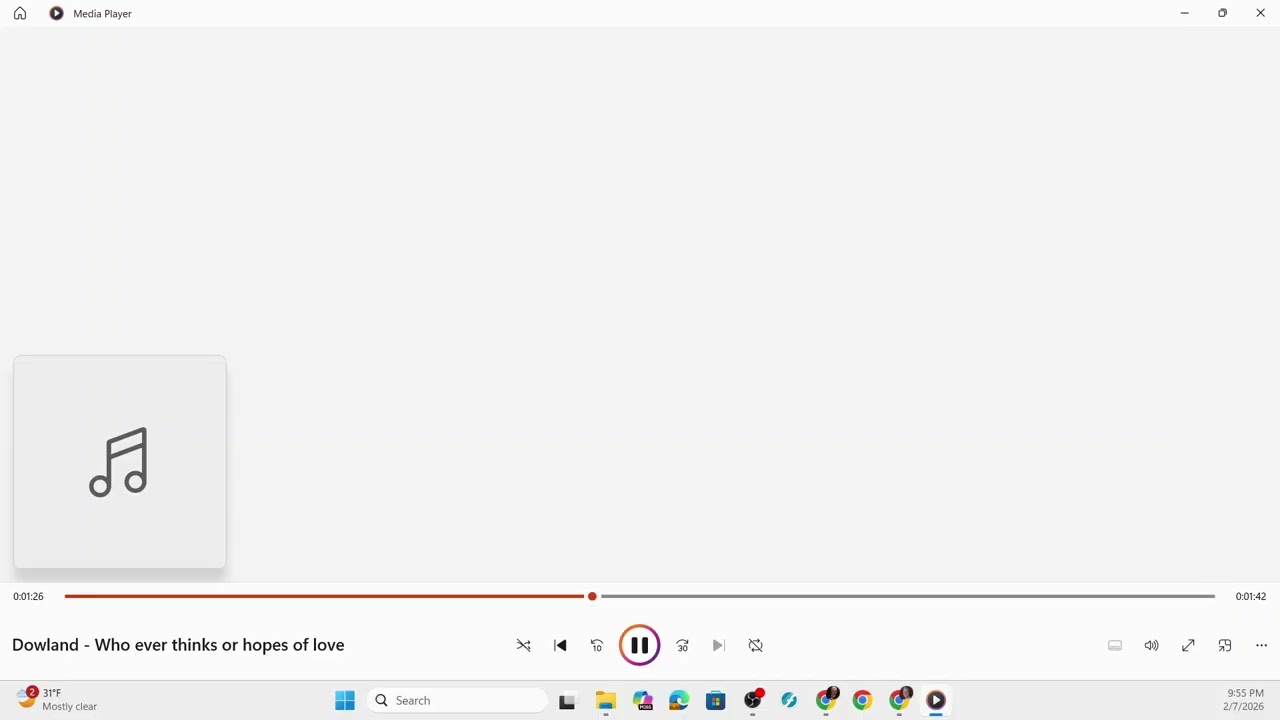Click the album art music note thumbnail
The width and height of the screenshot is (1280, 720).
point(120,462)
